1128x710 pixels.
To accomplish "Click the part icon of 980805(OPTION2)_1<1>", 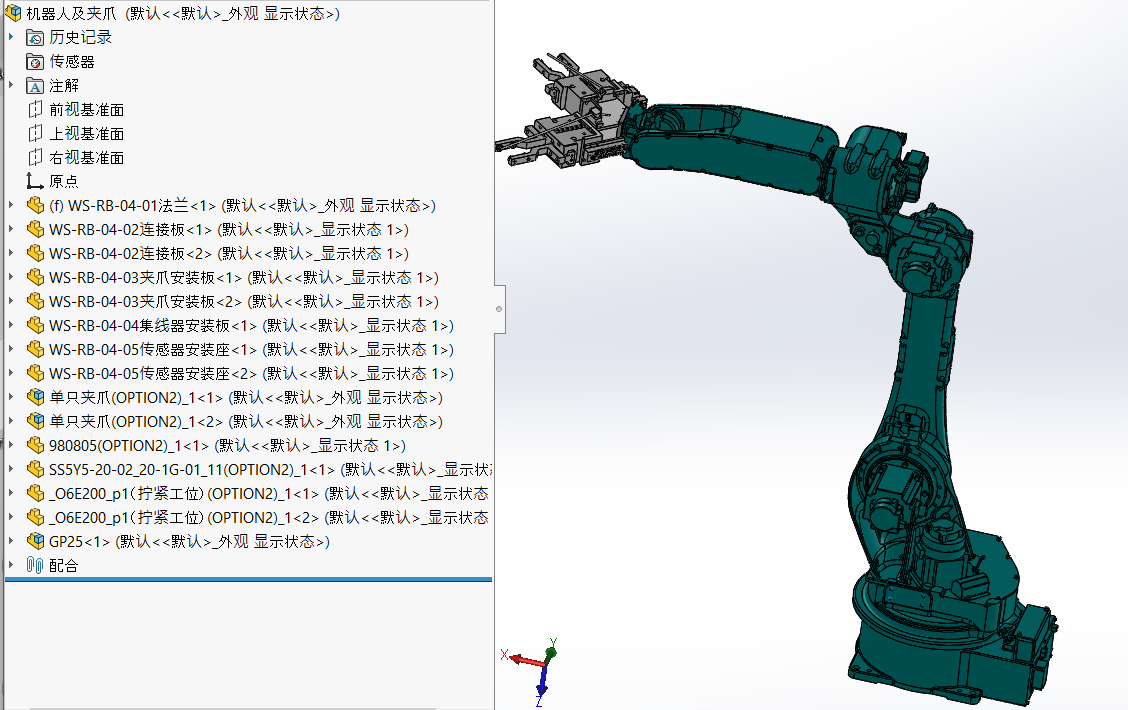I will pos(35,445).
